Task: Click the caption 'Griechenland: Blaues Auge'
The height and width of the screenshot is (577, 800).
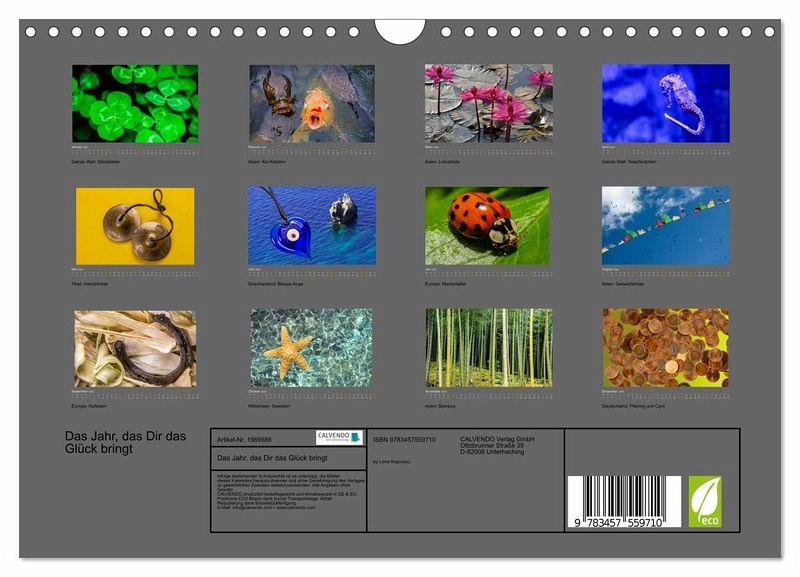Action: [x=276, y=284]
